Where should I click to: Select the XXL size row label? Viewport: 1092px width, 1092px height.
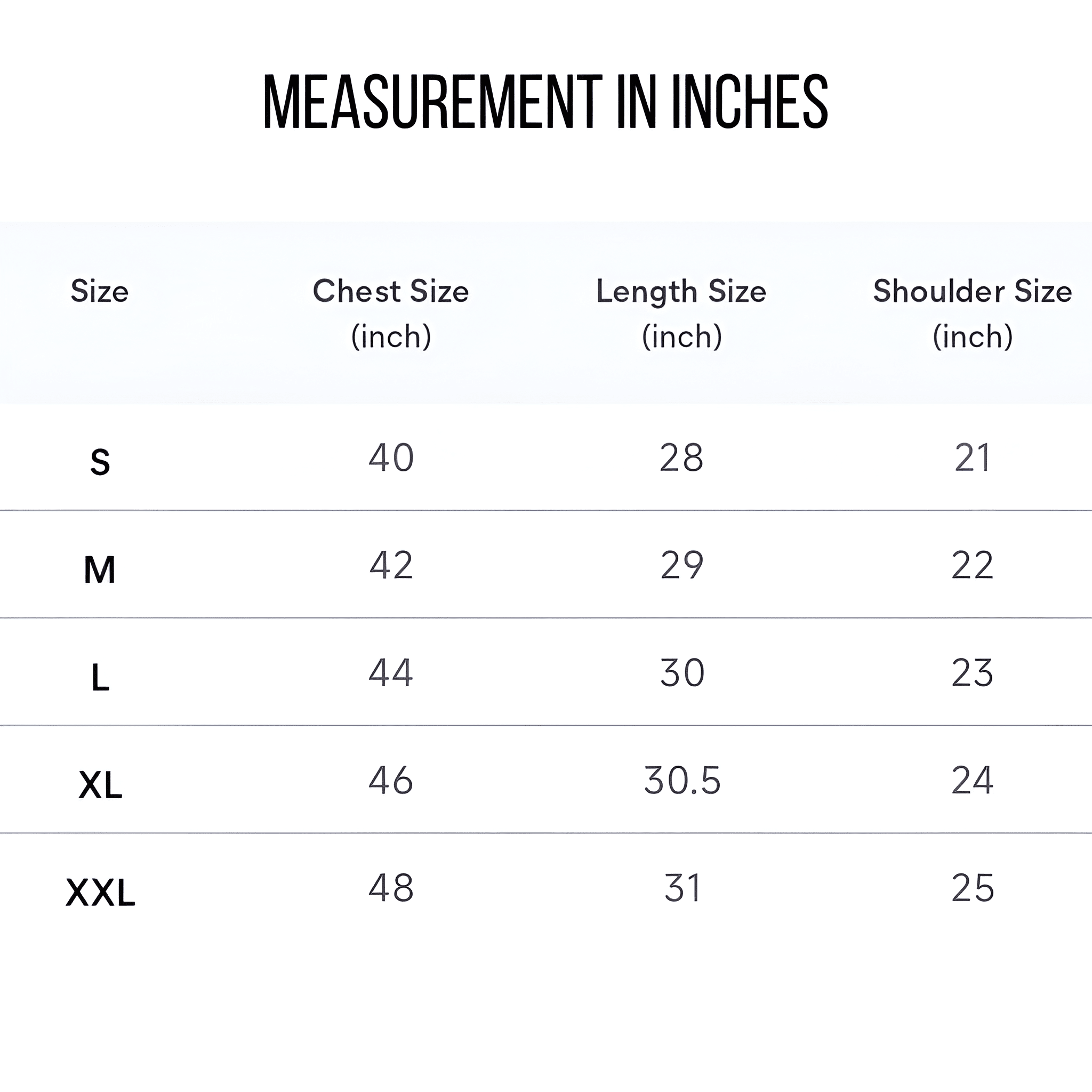pos(101,893)
